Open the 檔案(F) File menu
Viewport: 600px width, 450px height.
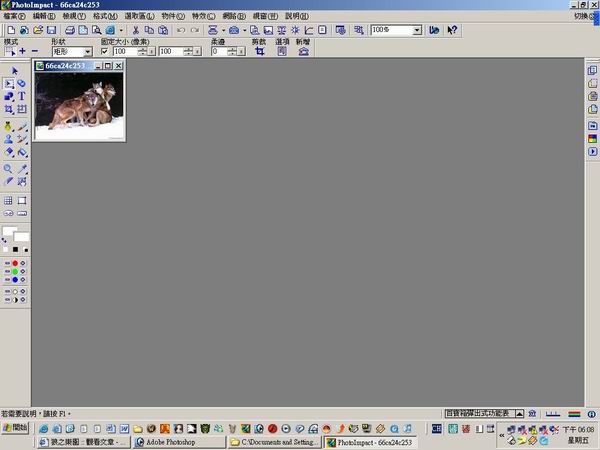tap(15, 16)
